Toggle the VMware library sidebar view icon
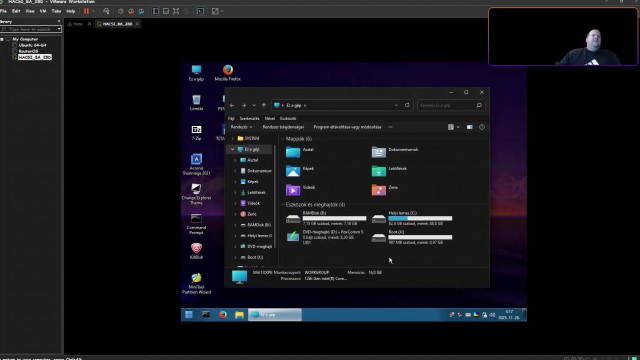This screenshot has height=360, width=640. tap(156, 11)
